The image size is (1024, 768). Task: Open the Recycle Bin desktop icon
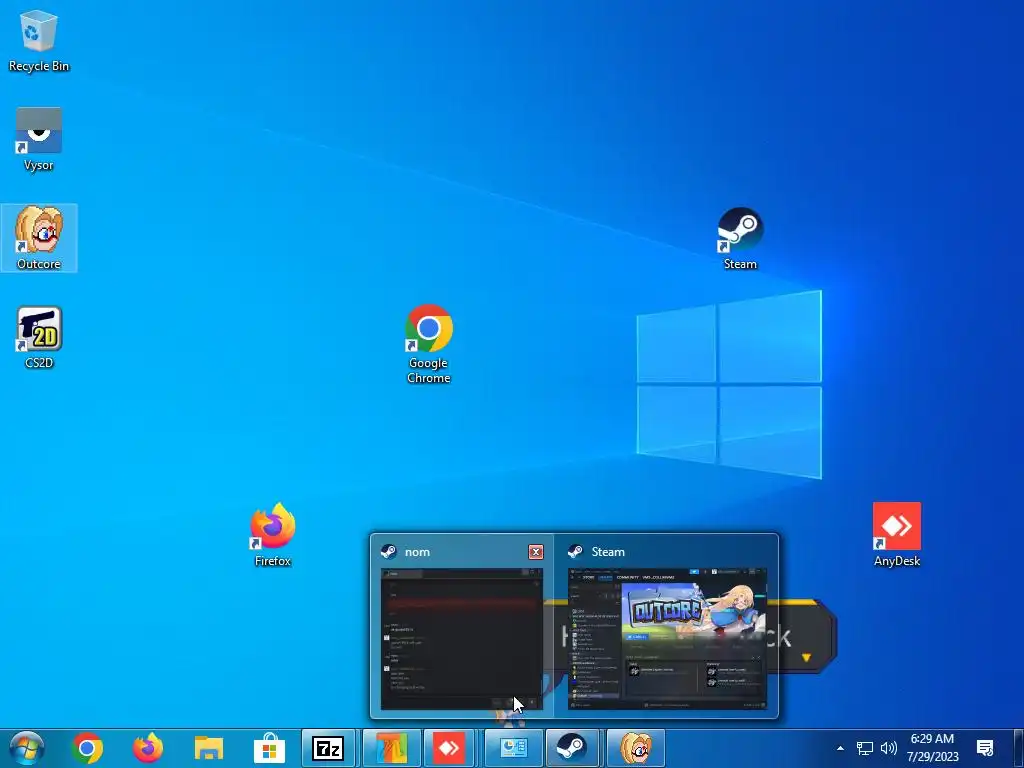point(39,40)
